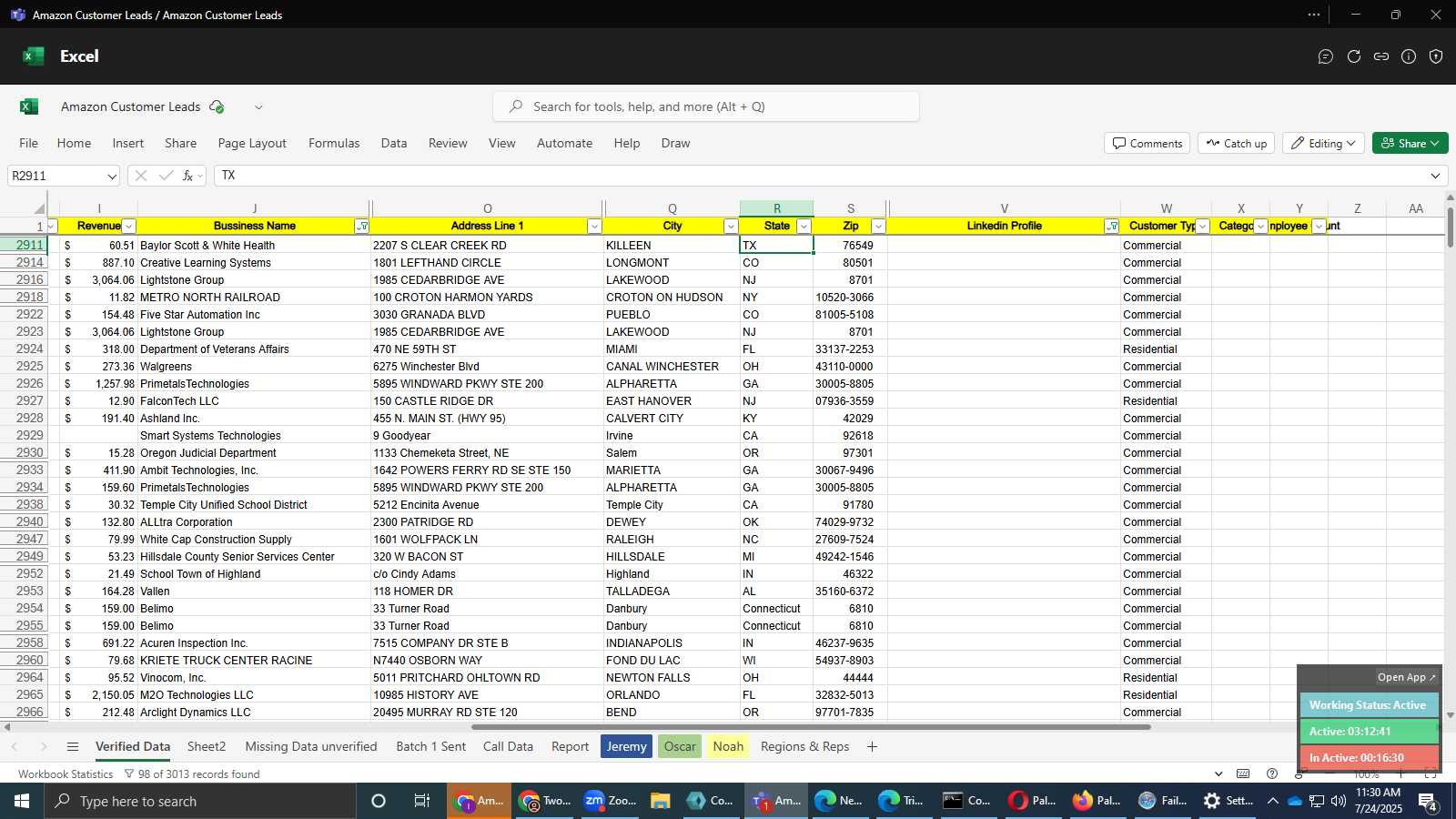
Task: Open the more options ellipsis in title bar
Action: [1314, 15]
